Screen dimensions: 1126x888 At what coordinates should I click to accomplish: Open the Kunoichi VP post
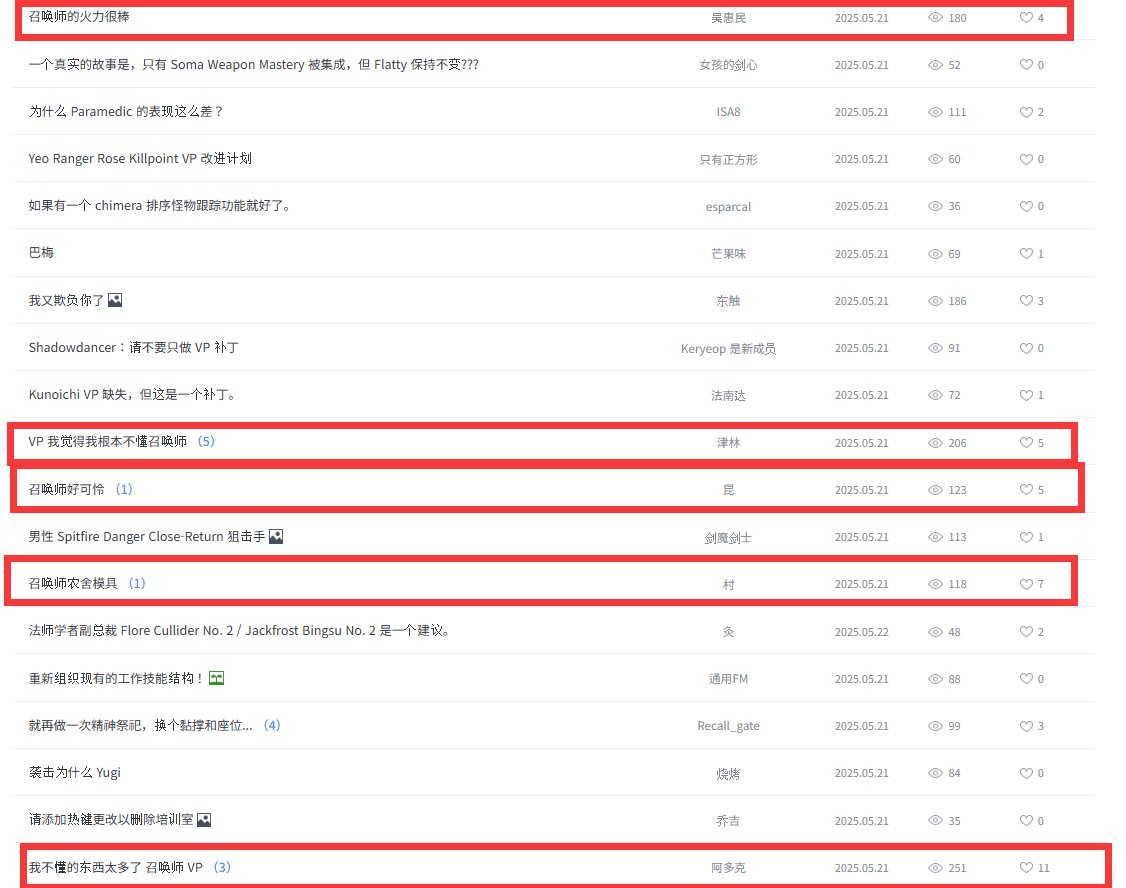pos(132,395)
